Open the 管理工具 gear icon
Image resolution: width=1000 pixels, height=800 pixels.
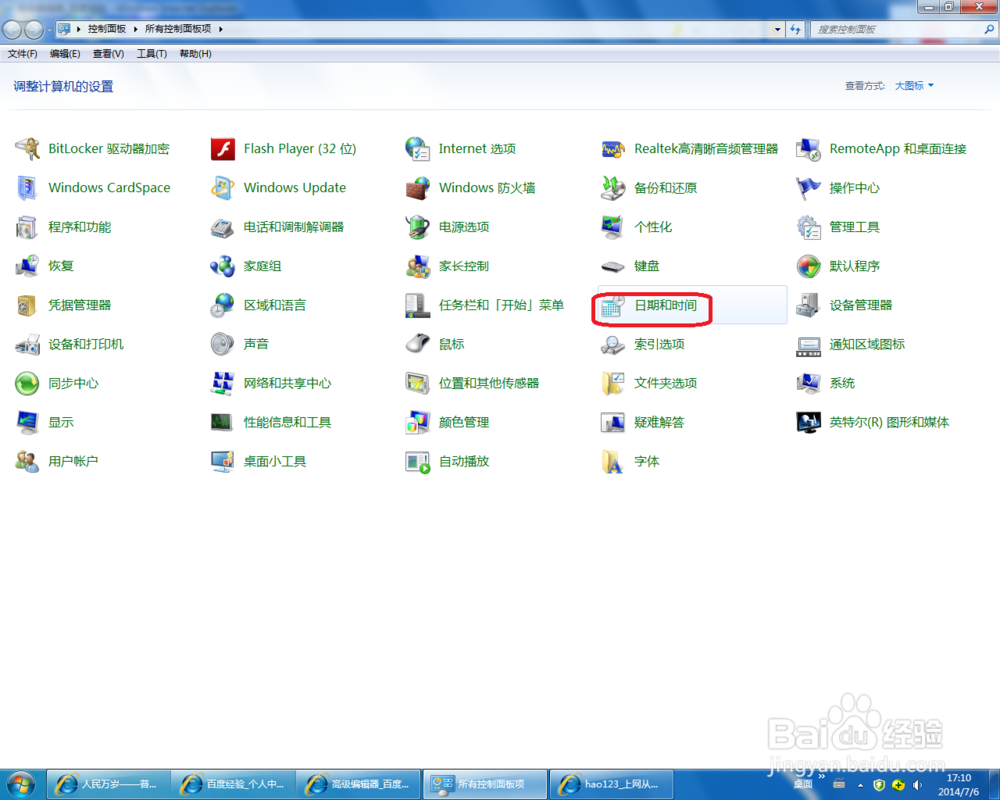pos(808,227)
